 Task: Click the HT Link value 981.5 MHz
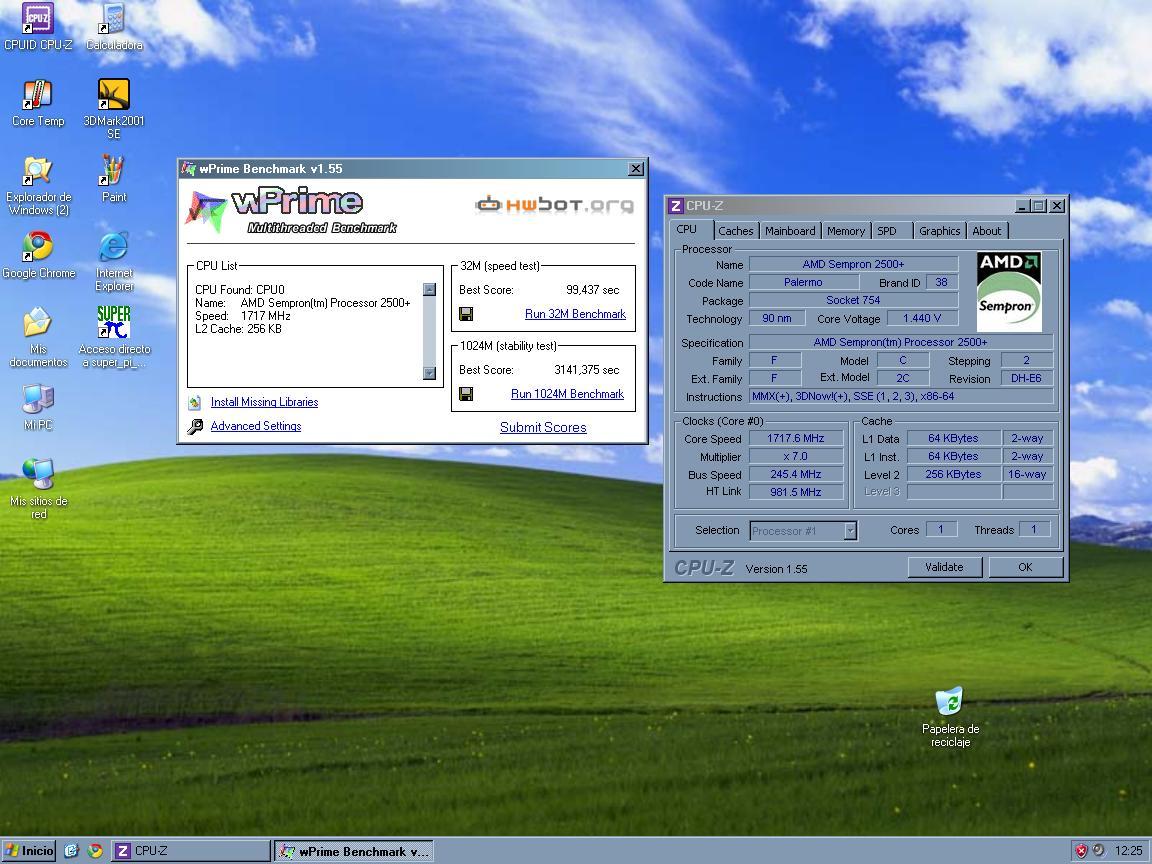pyautogui.click(x=796, y=492)
